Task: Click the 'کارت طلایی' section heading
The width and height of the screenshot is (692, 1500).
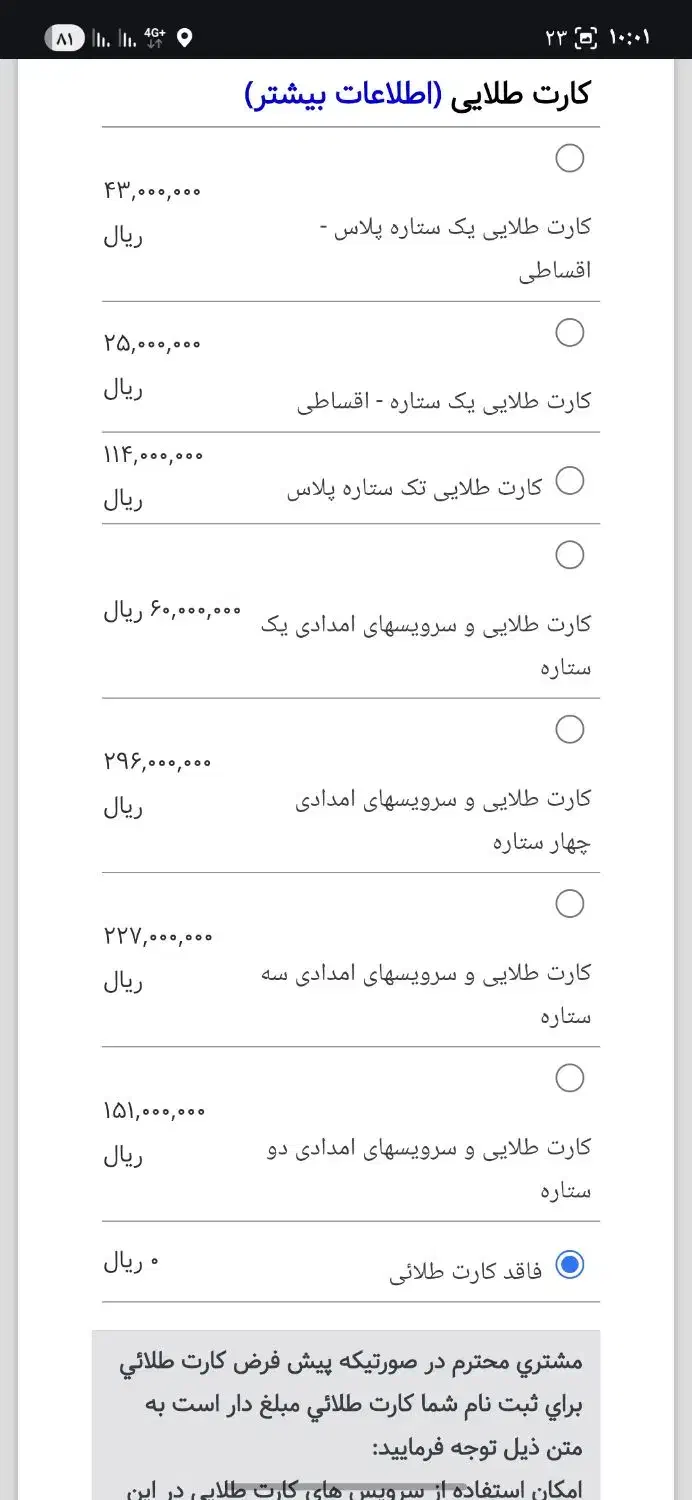Action: 520,94
